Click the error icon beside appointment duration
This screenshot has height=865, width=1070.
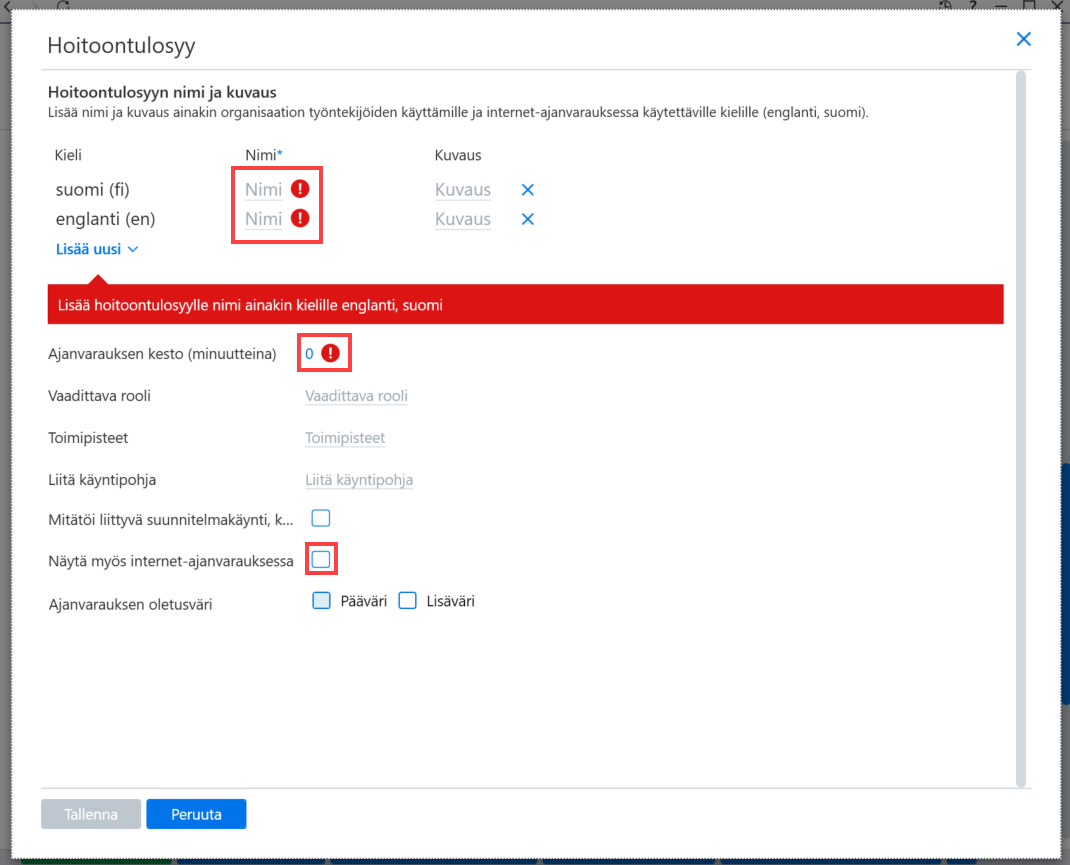coord(330,353)
